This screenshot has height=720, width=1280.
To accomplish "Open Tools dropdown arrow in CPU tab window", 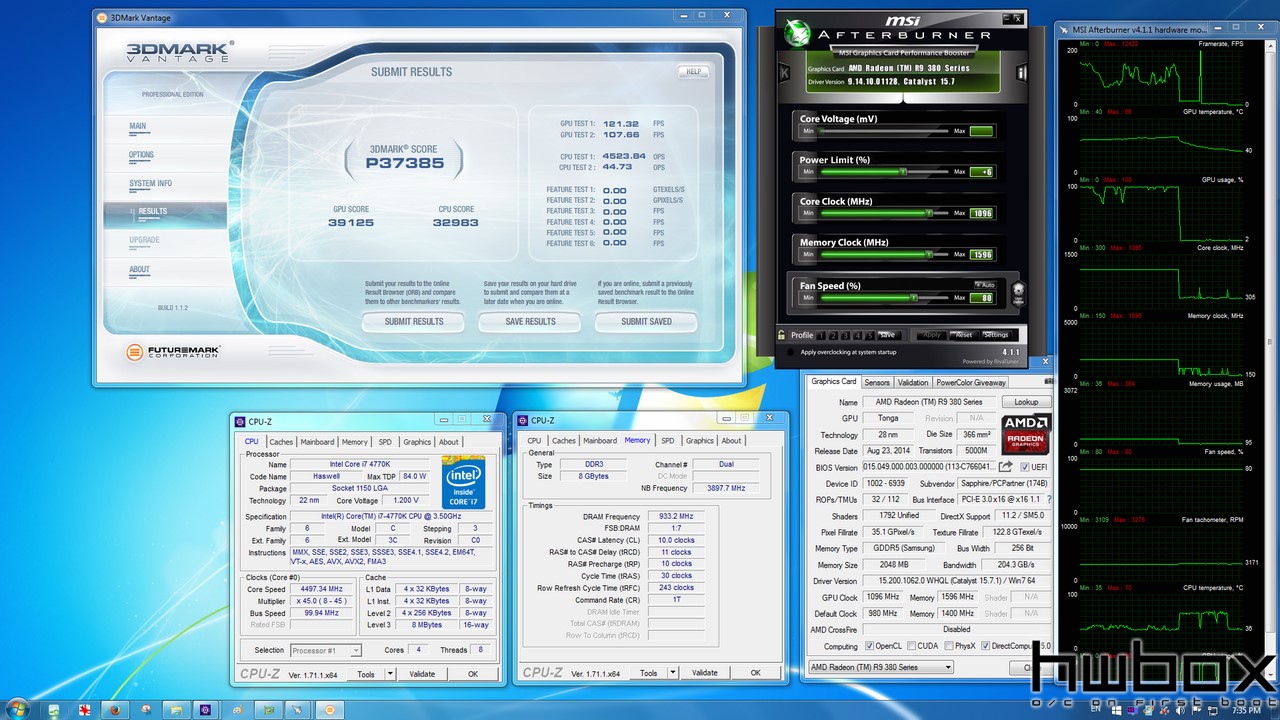I will click(x=388, y=674).
